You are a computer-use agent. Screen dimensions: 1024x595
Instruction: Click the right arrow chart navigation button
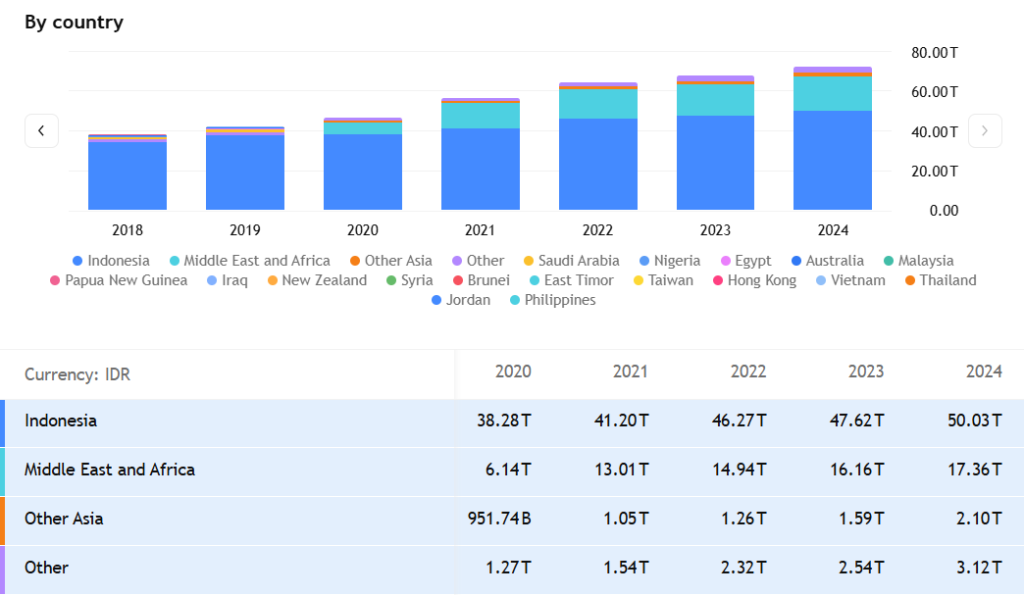(x=985, y=131)
